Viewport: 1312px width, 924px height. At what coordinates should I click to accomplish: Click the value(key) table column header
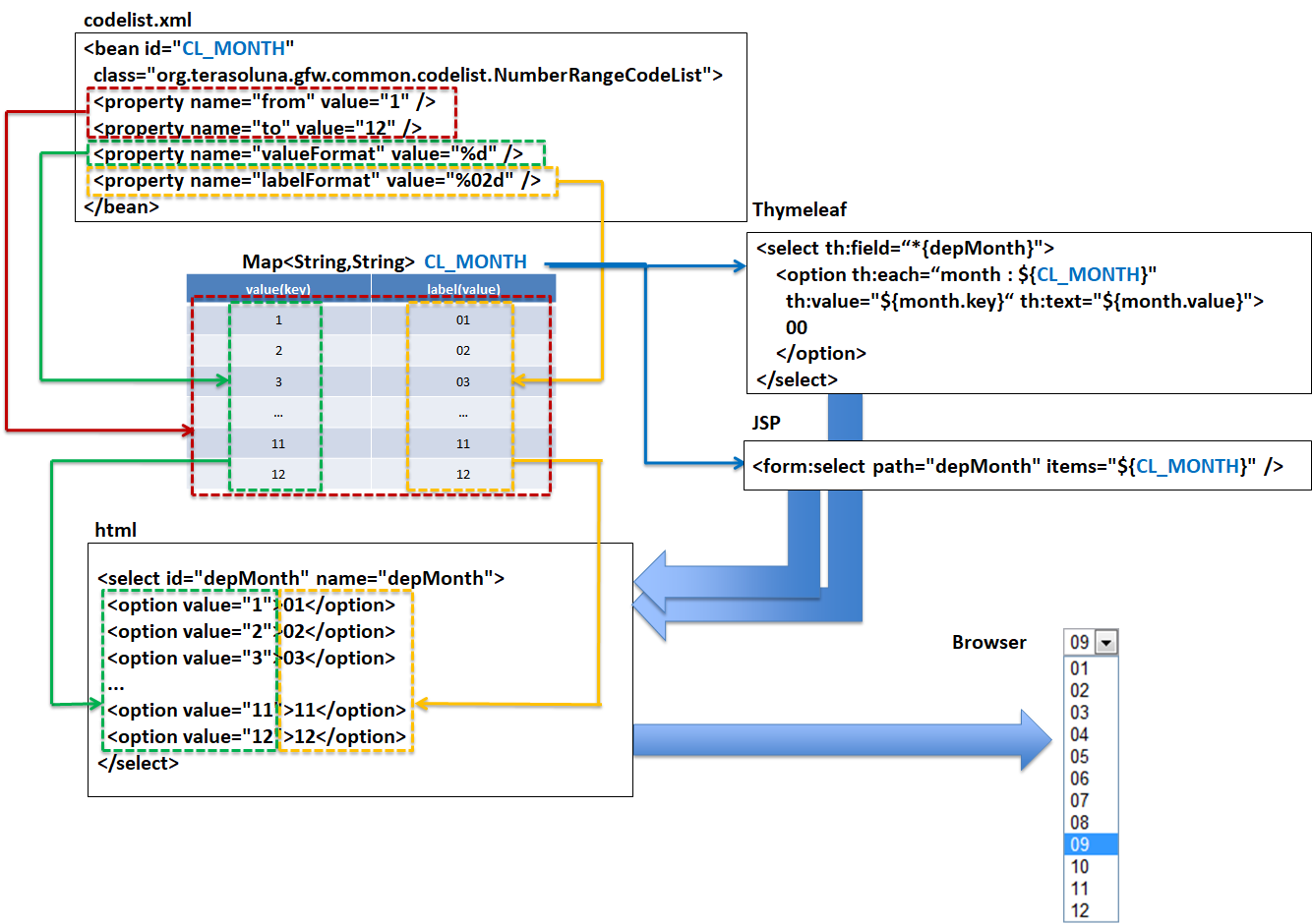(x=278, y=289)
